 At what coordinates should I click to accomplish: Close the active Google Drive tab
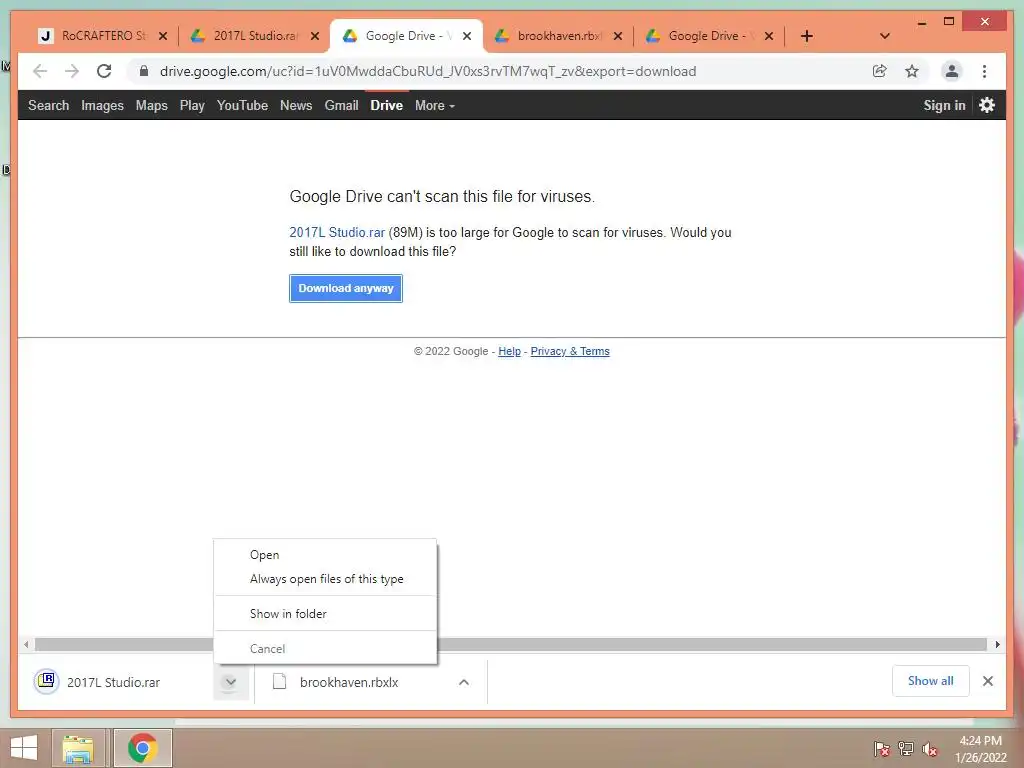467,36
